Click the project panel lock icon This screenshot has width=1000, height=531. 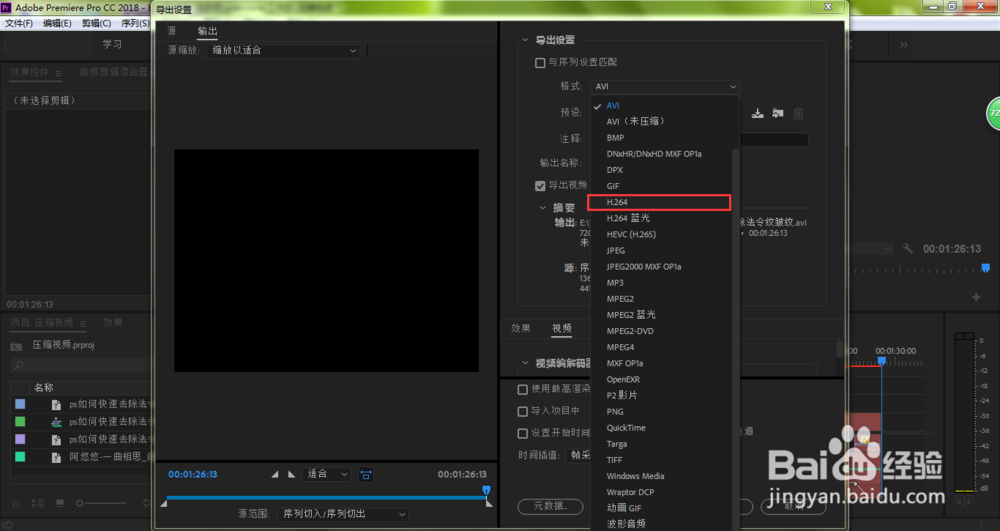(x=17, y=503)
